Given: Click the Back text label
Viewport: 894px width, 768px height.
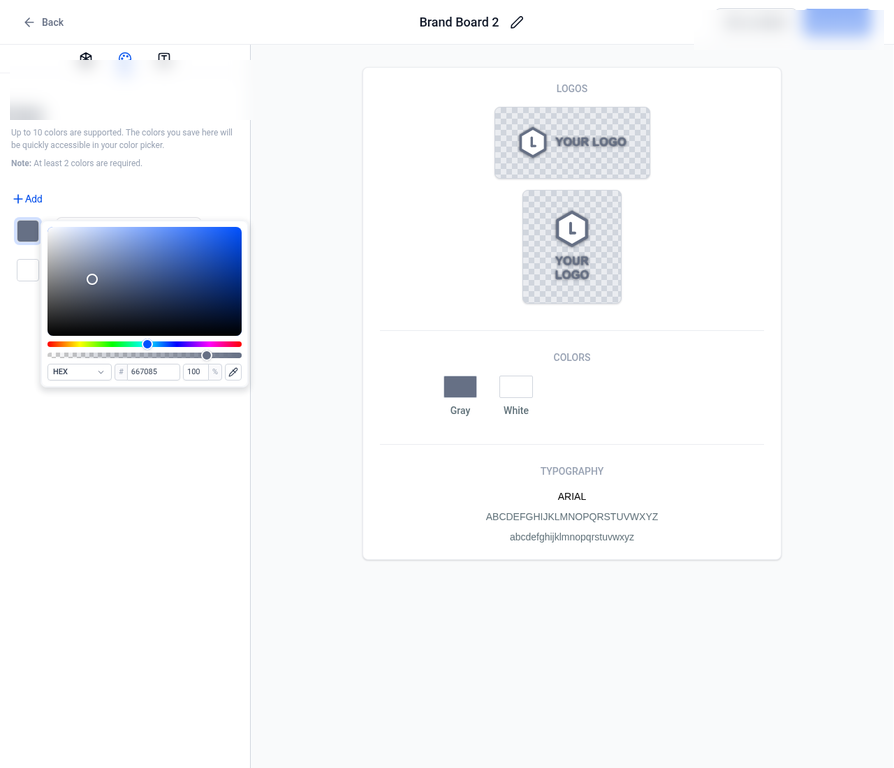Looking at the screenshot, I should [52, 22].
